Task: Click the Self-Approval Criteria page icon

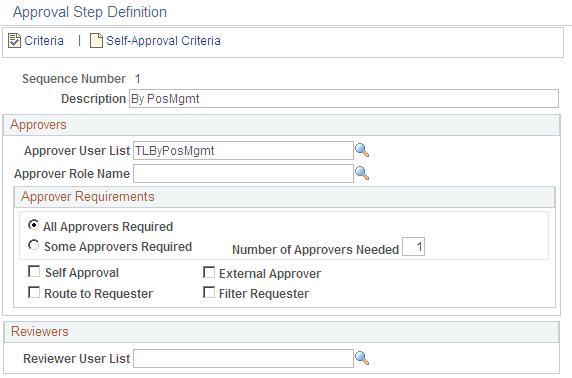Action: tap(96, 40)
